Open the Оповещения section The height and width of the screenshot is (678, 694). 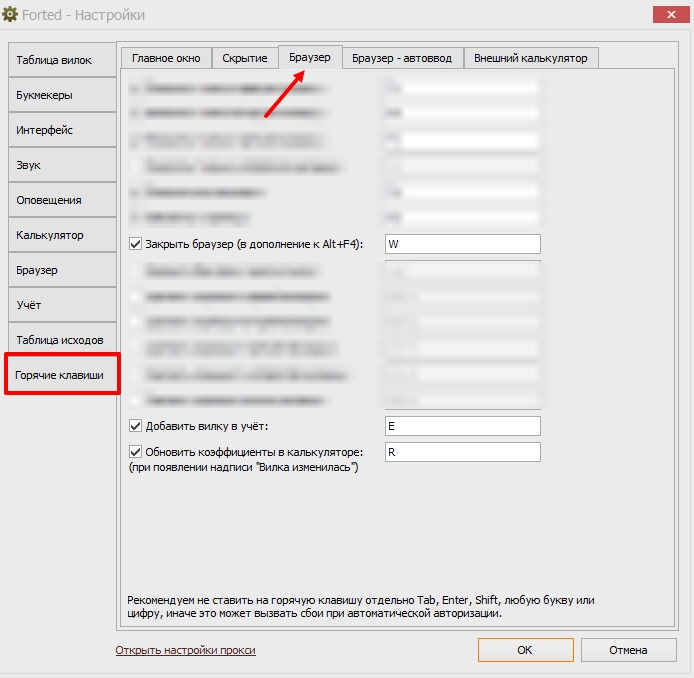point(62,200)
